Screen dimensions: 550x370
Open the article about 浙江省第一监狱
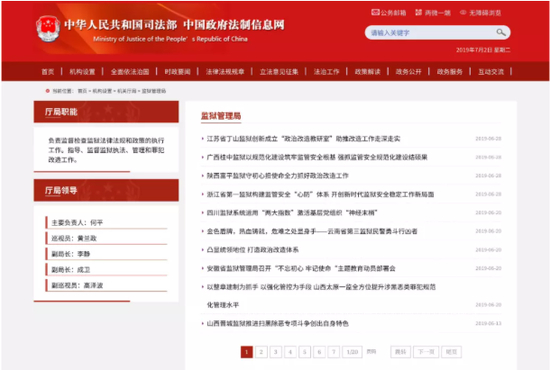(x=320, y=194)
